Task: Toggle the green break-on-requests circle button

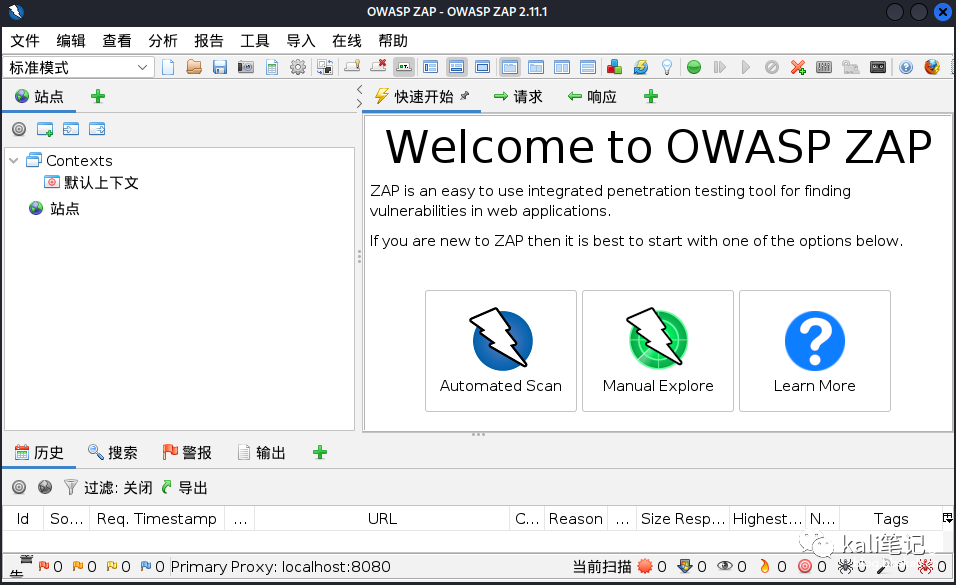Action: [694, 67]
